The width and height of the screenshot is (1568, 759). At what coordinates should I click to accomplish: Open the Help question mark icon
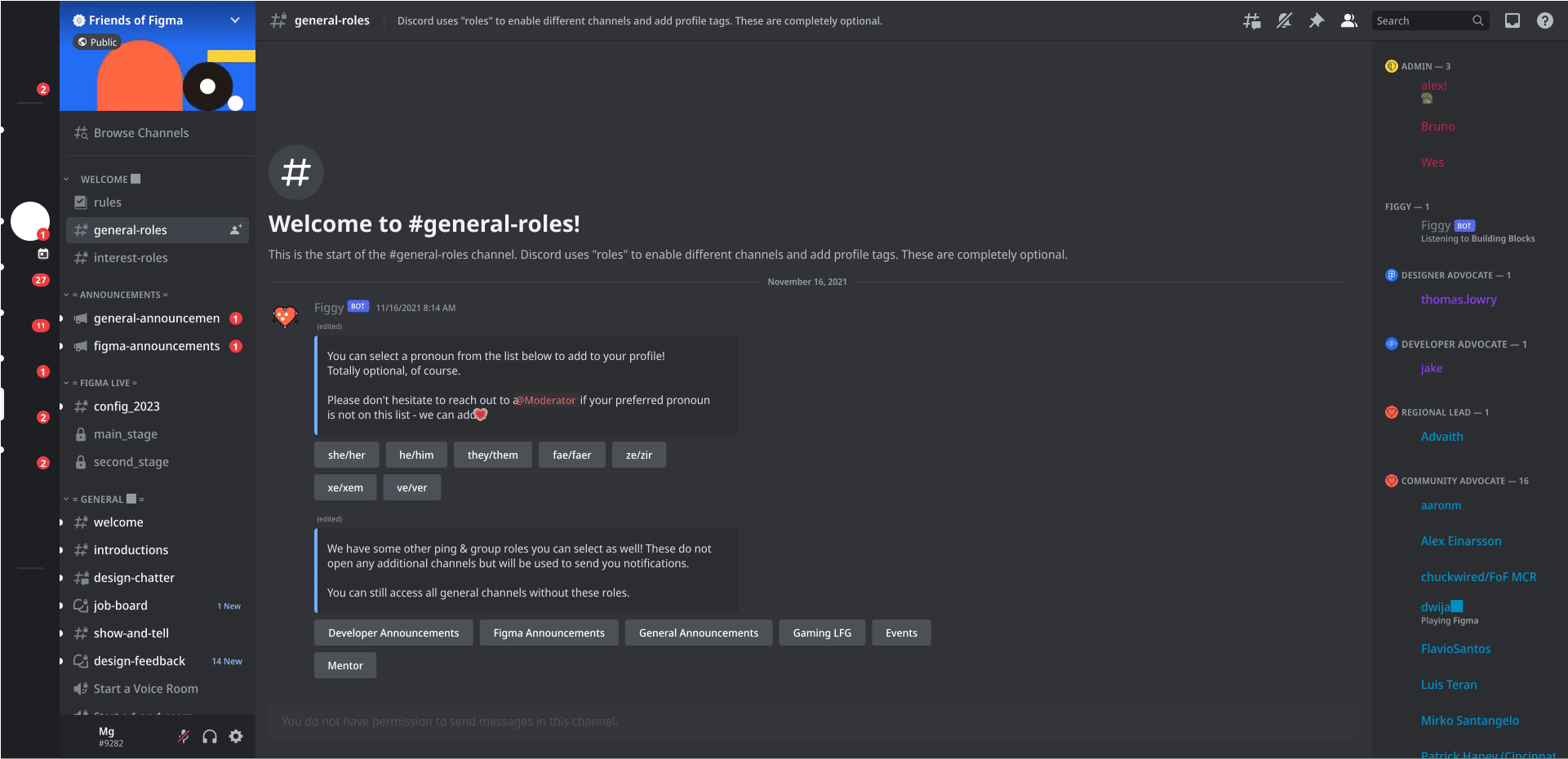tap(1545, 20)
